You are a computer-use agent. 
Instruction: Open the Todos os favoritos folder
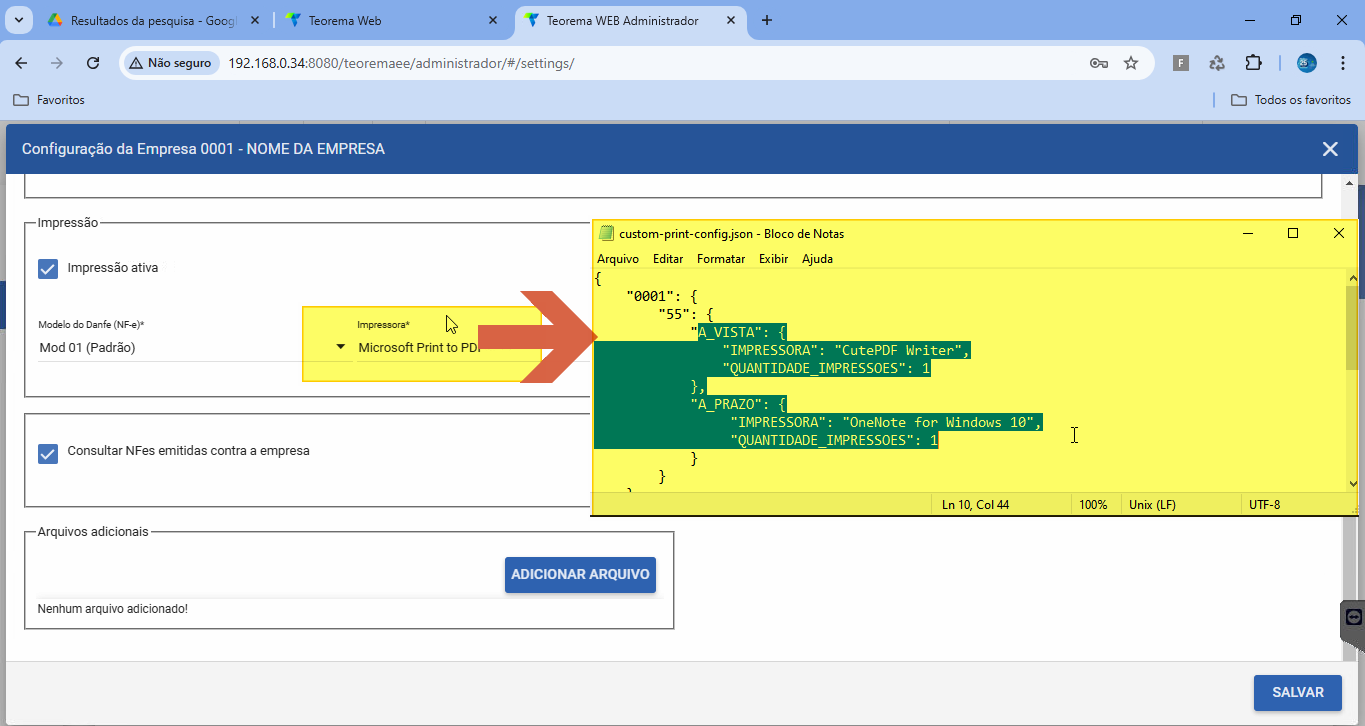click(1291, 100)
